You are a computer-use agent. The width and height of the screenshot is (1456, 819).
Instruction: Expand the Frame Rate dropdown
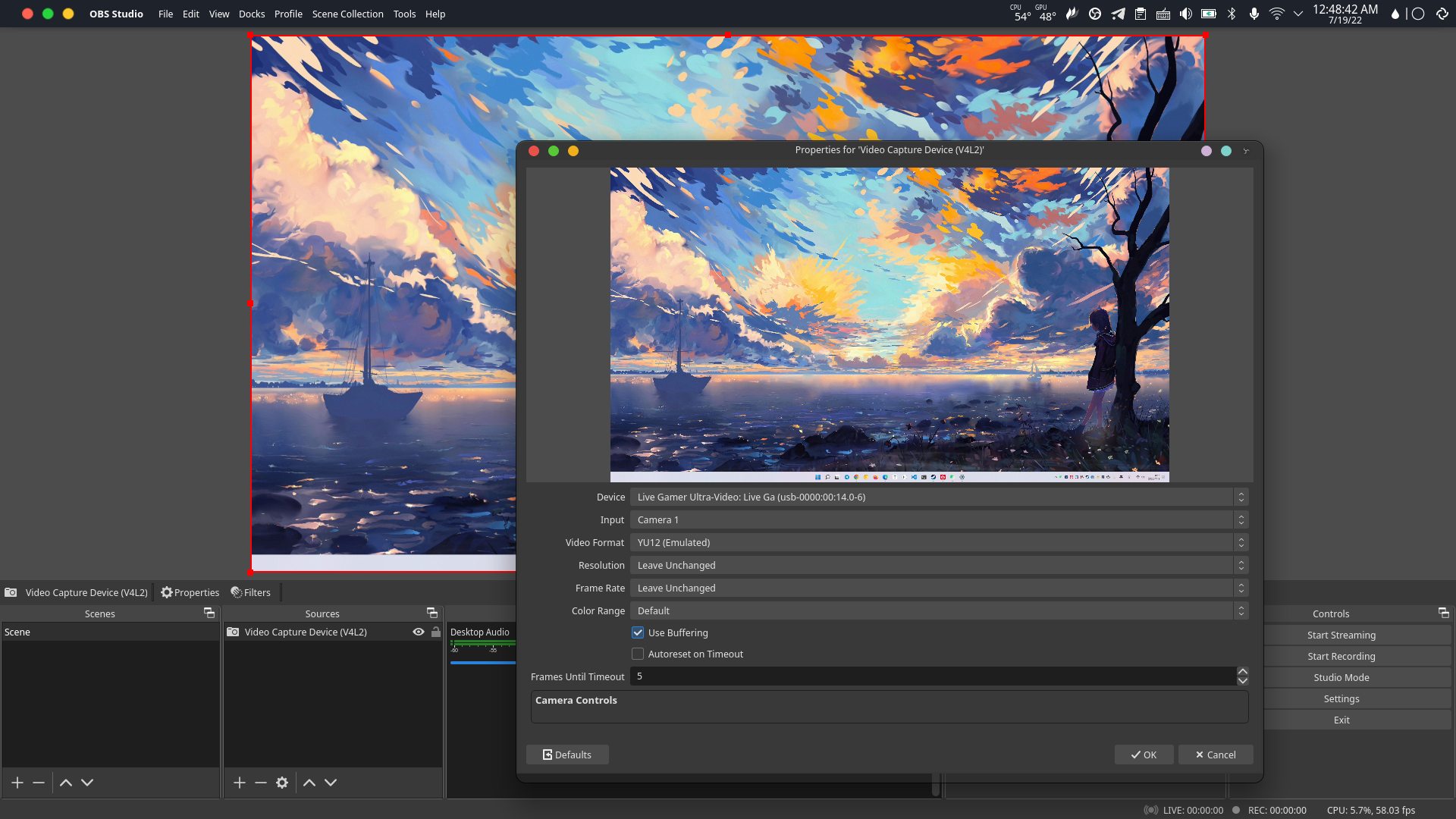tap(939, 588)
